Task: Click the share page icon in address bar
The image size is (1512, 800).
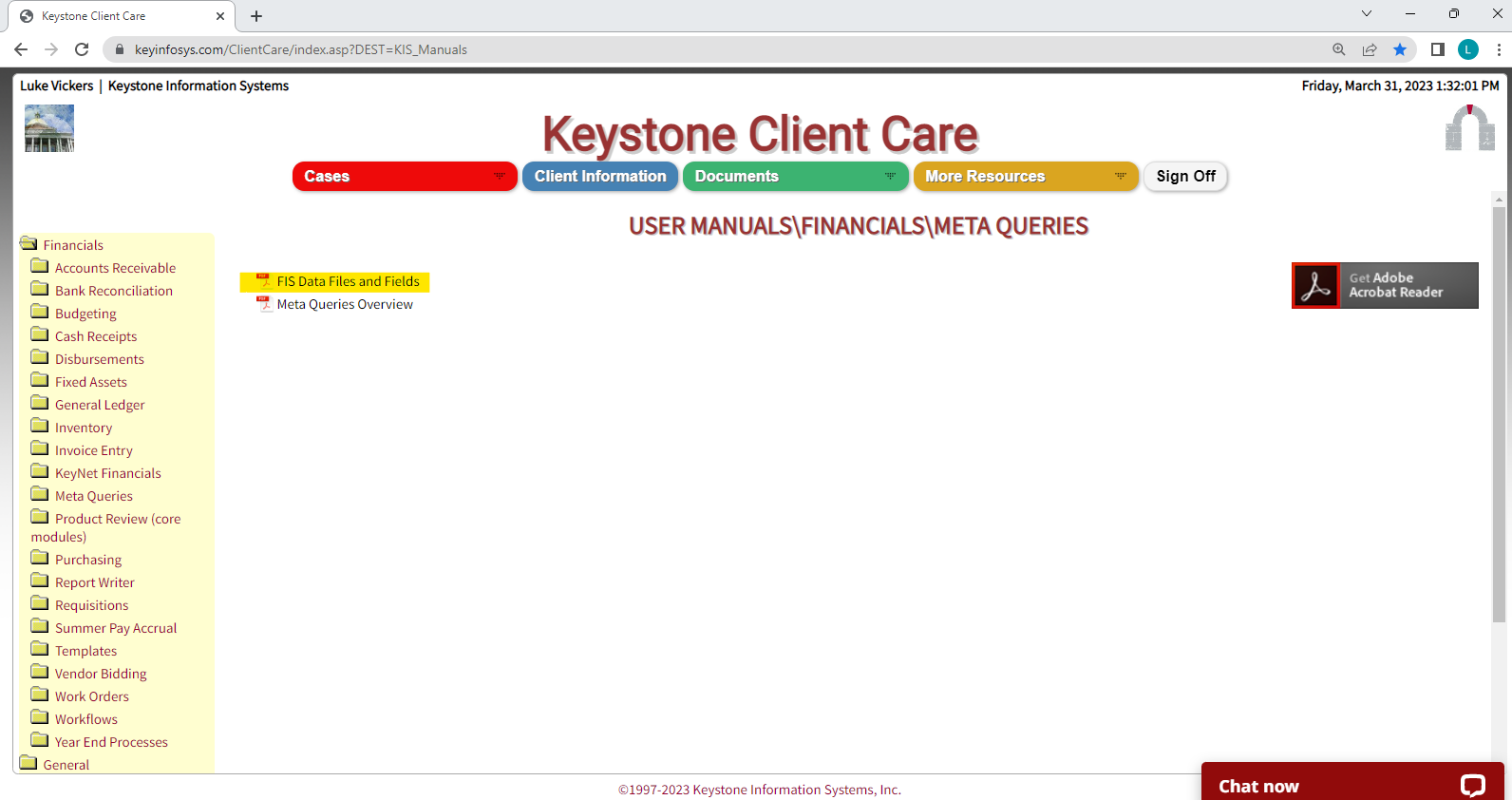Action: (1370, 49)
